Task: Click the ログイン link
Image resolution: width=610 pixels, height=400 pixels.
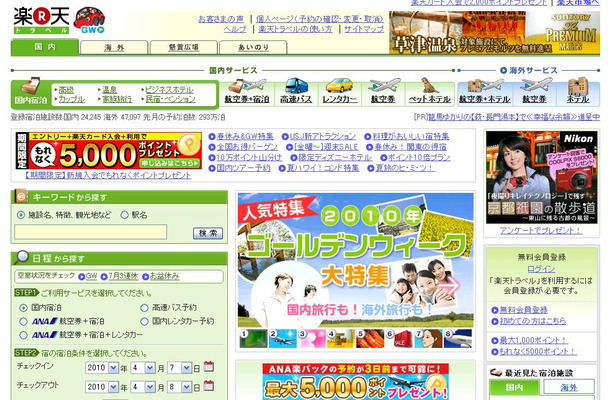Action: coord(541,268)
